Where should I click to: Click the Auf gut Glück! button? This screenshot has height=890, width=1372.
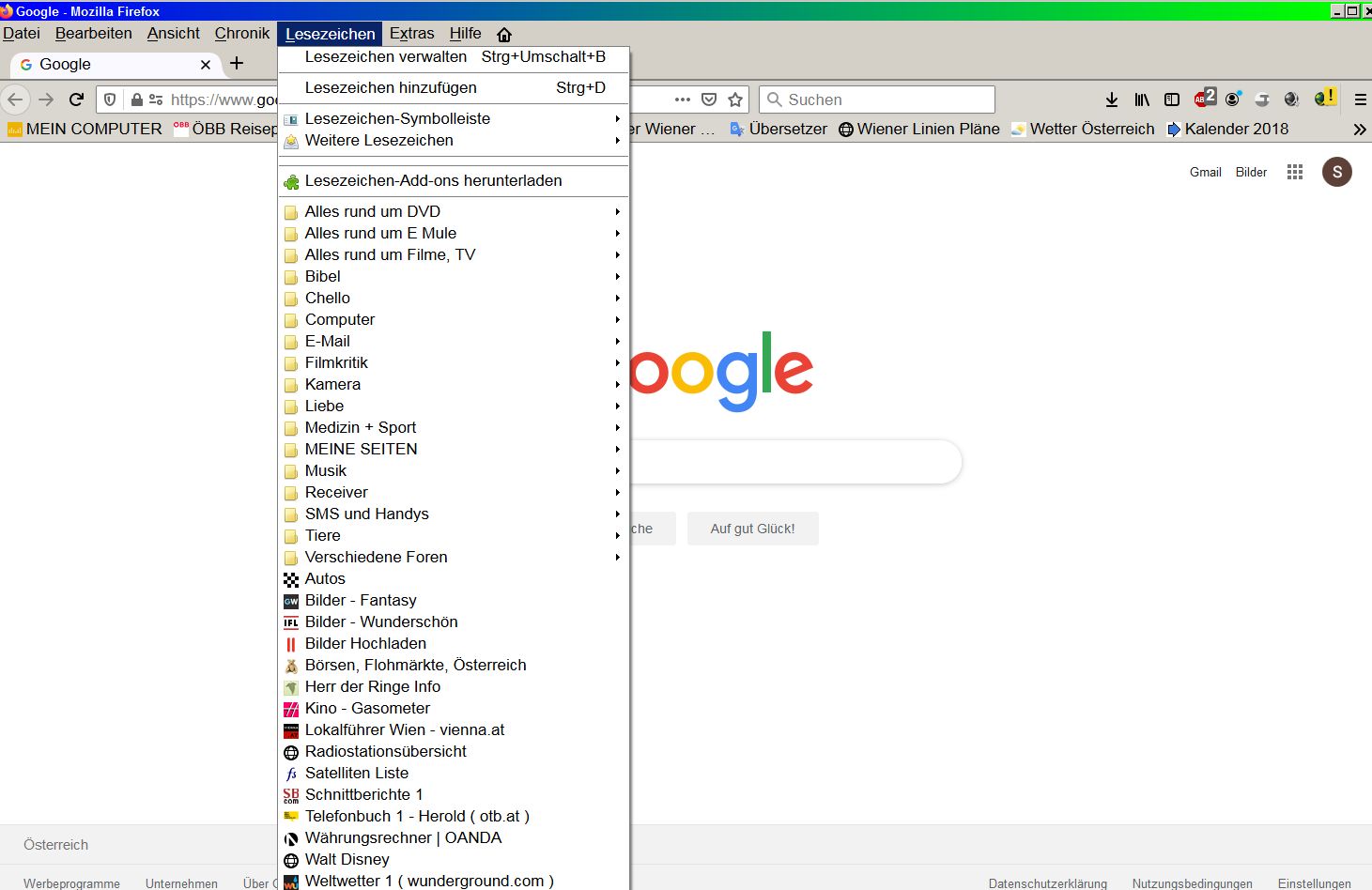coord(753,529)
